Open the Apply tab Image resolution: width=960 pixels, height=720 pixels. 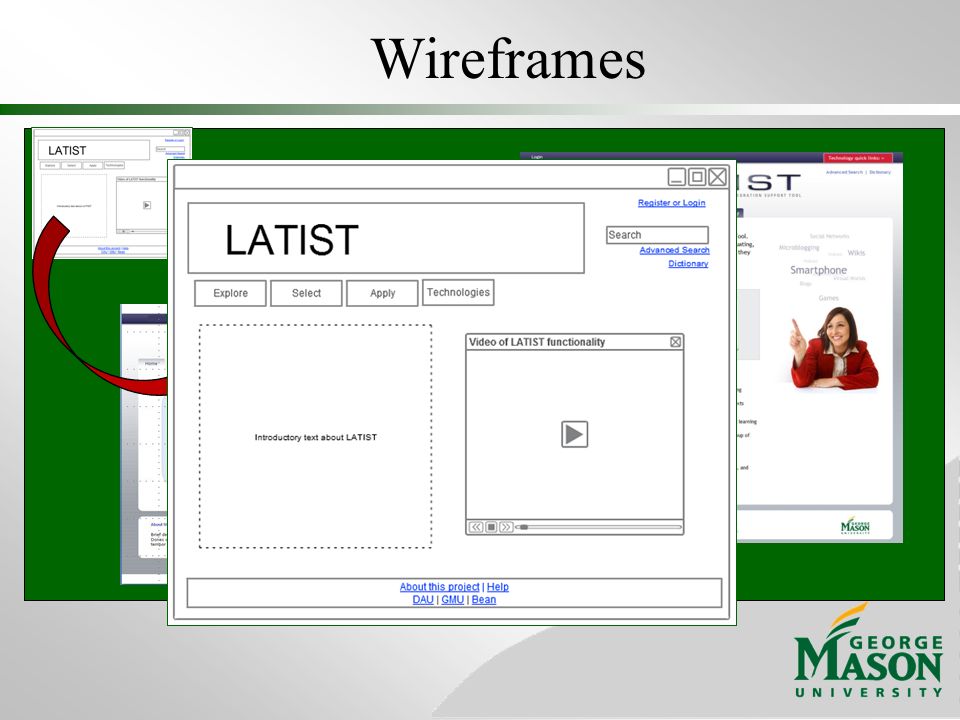coord(382,293)
